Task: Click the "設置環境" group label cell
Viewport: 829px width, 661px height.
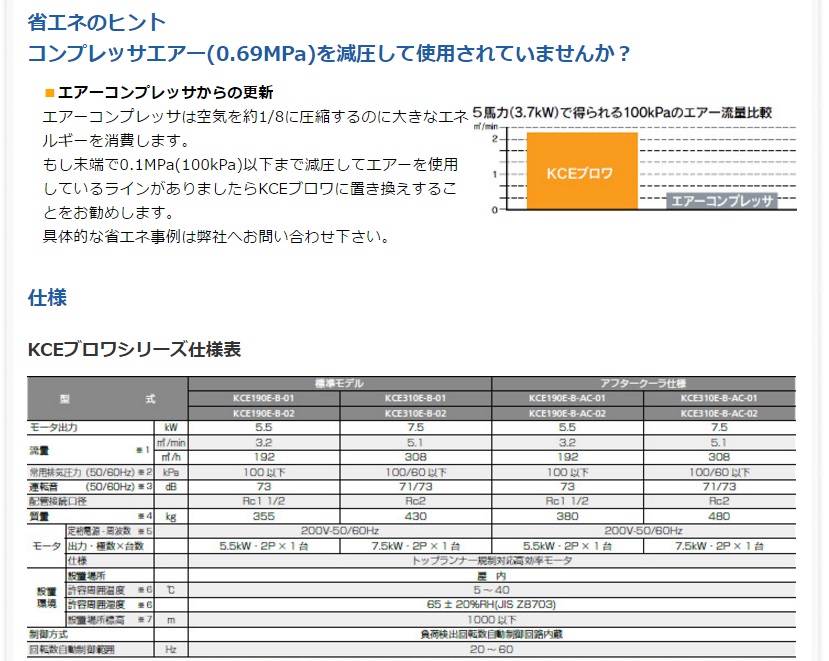Action: [46, 598]
